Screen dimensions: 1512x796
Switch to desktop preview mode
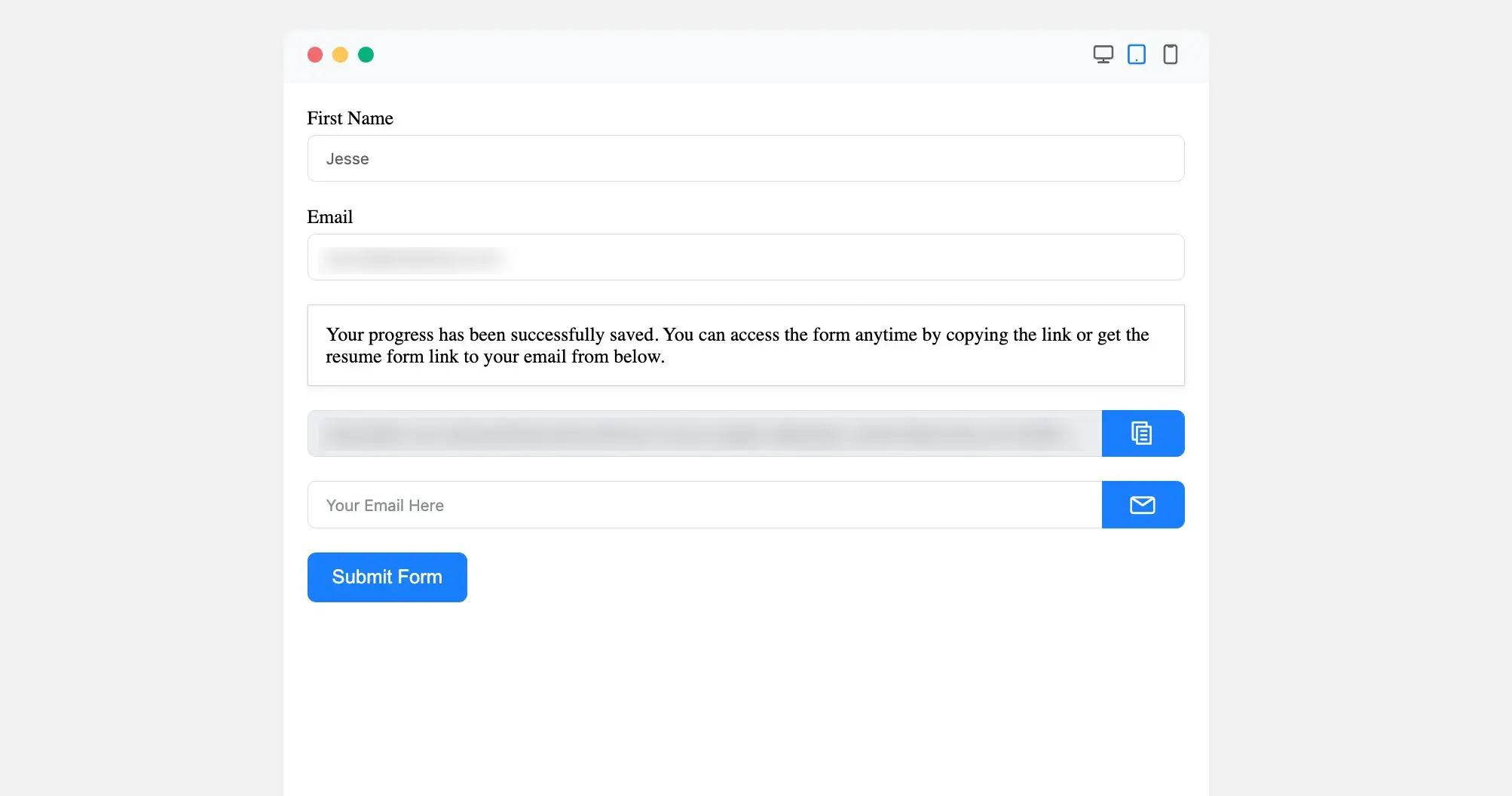[1103, 54]
